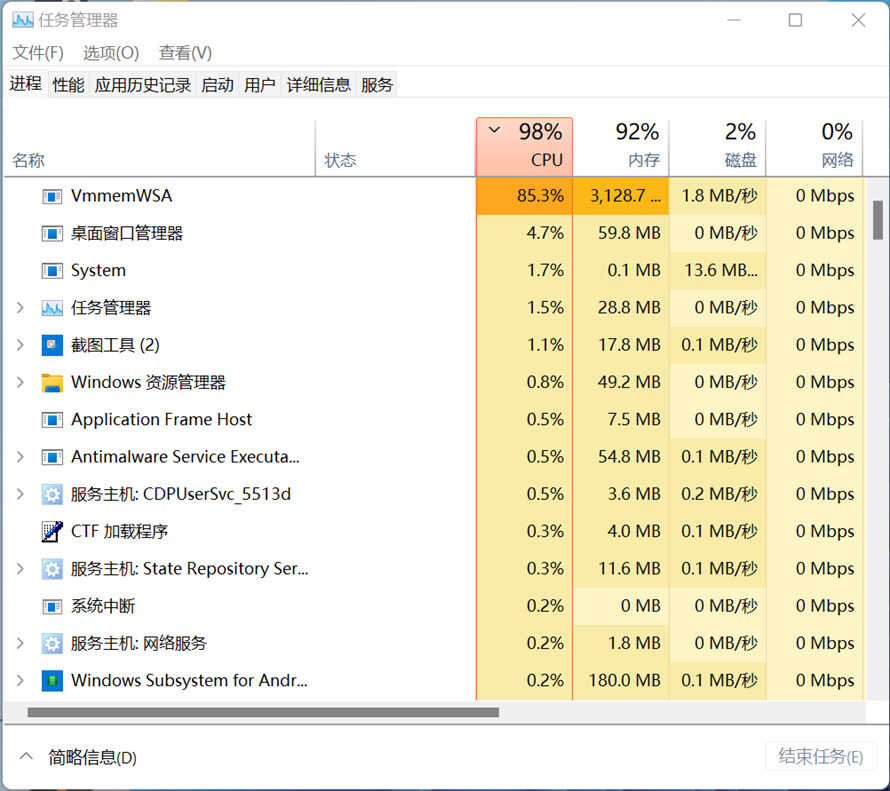Click the System process icon
This screenshot has height=791, width=890.
click(x=52, y=271)
